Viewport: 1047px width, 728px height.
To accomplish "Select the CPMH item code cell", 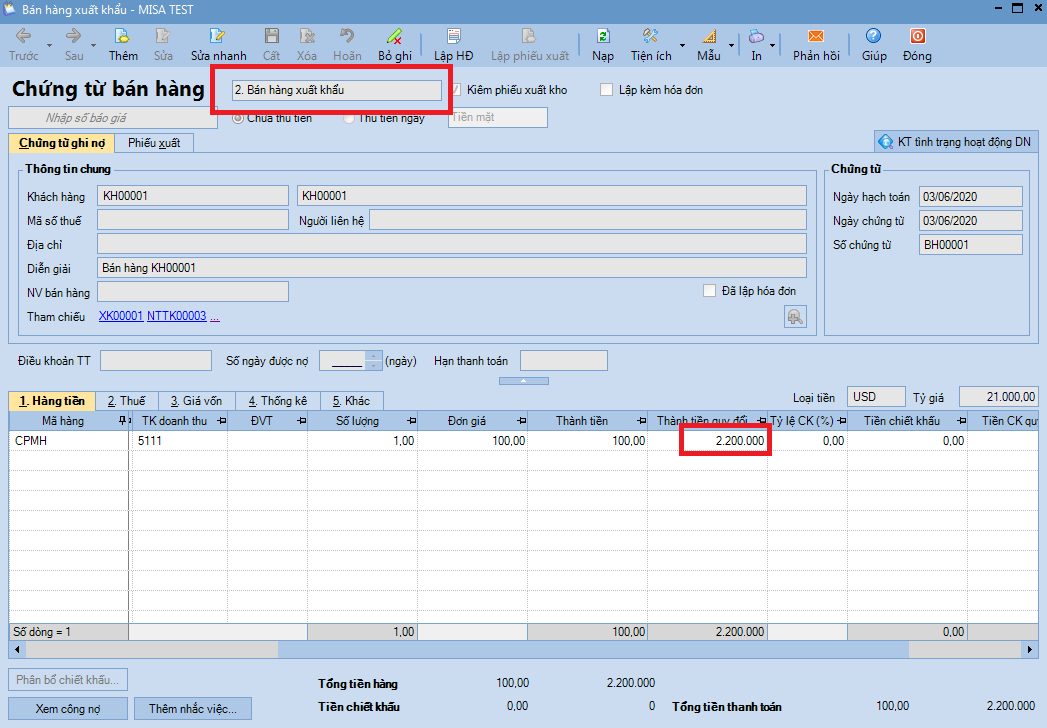I will [x=69, y=441].
